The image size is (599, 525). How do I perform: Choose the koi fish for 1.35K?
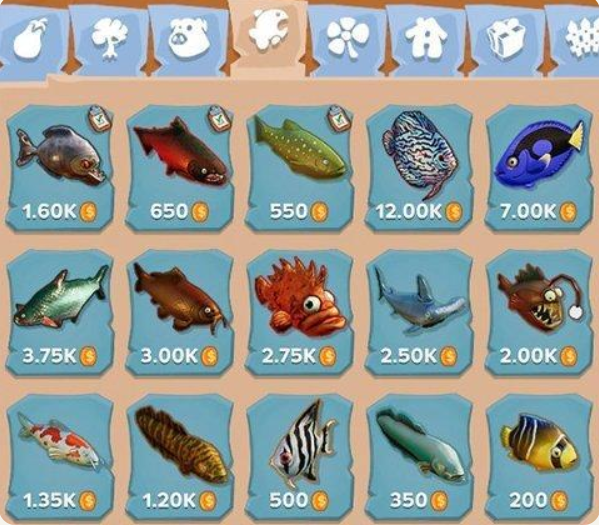(x=60, y=458)
